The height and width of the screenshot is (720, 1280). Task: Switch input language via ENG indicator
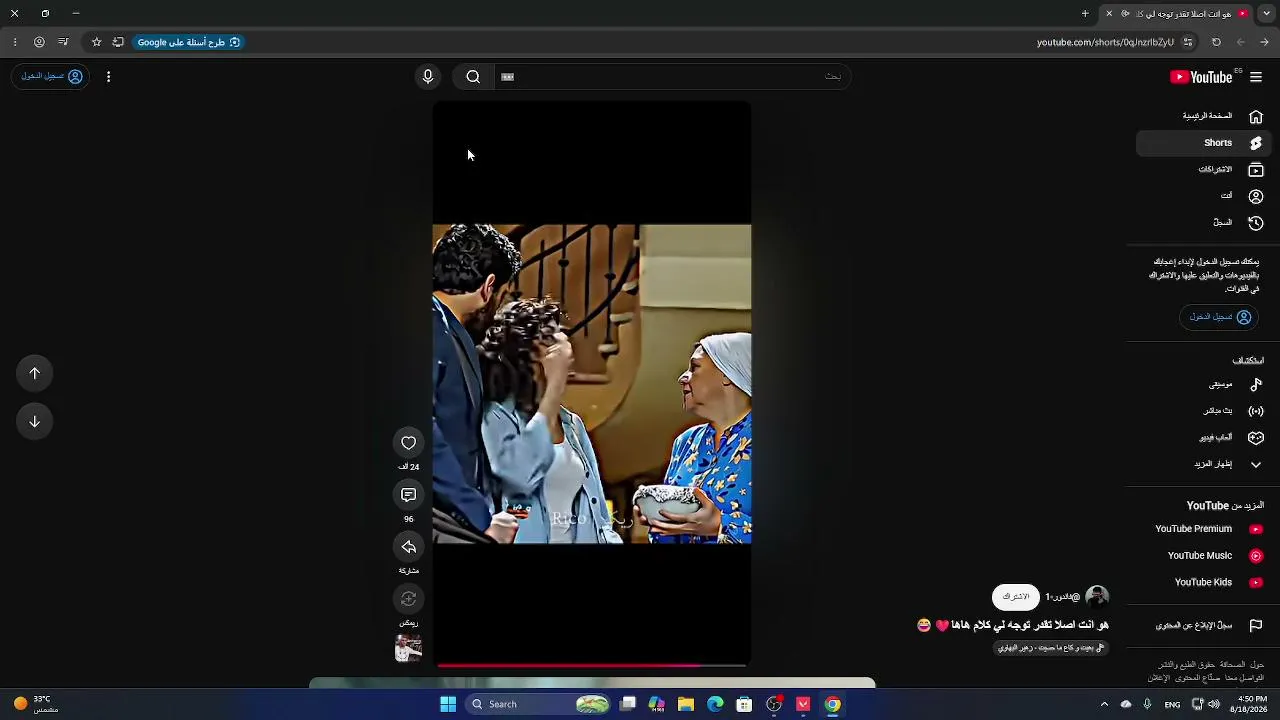point(1172,704)
